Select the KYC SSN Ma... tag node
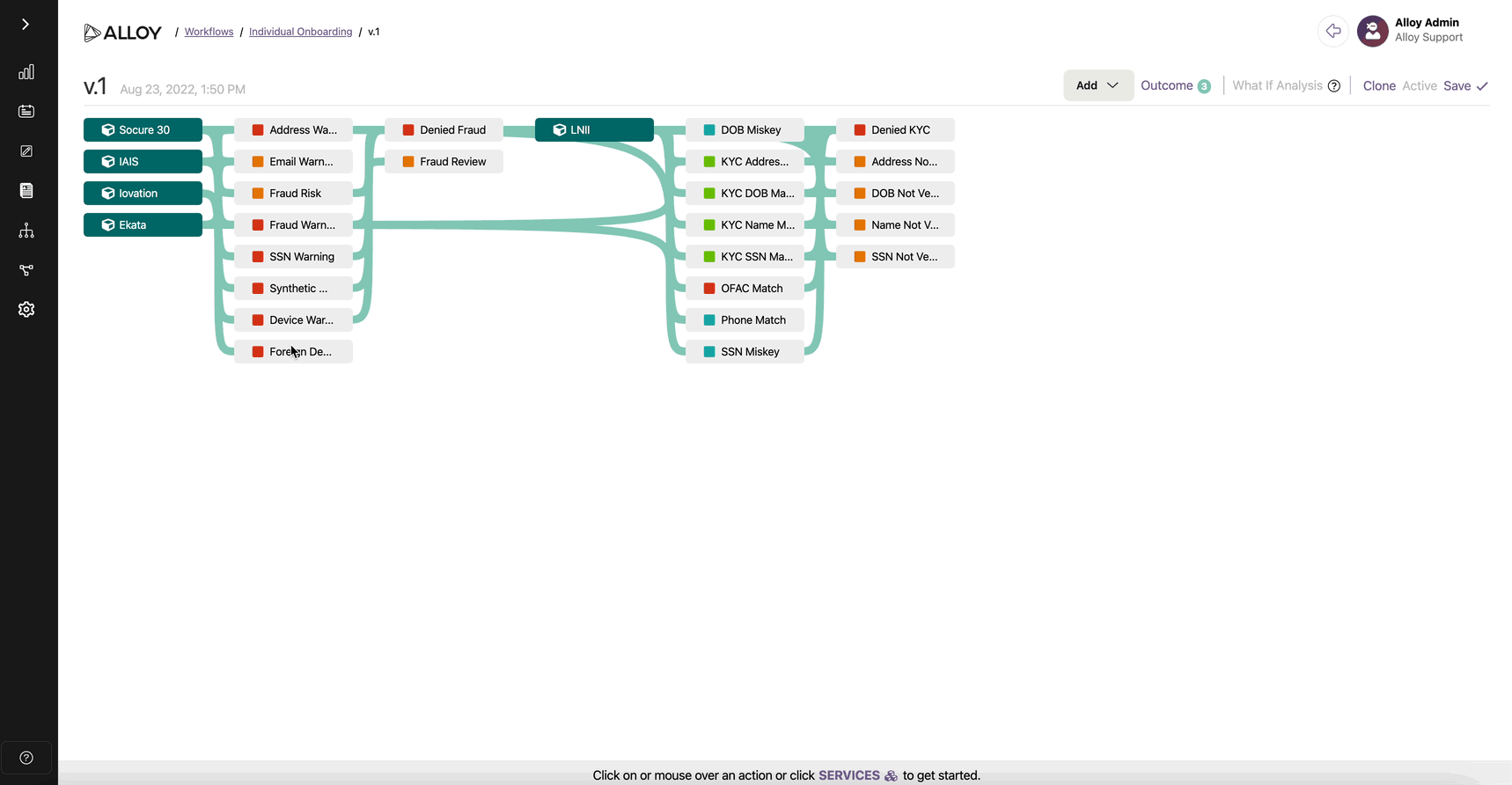This screenshot has width=1512, height=785. coord(745,256)
